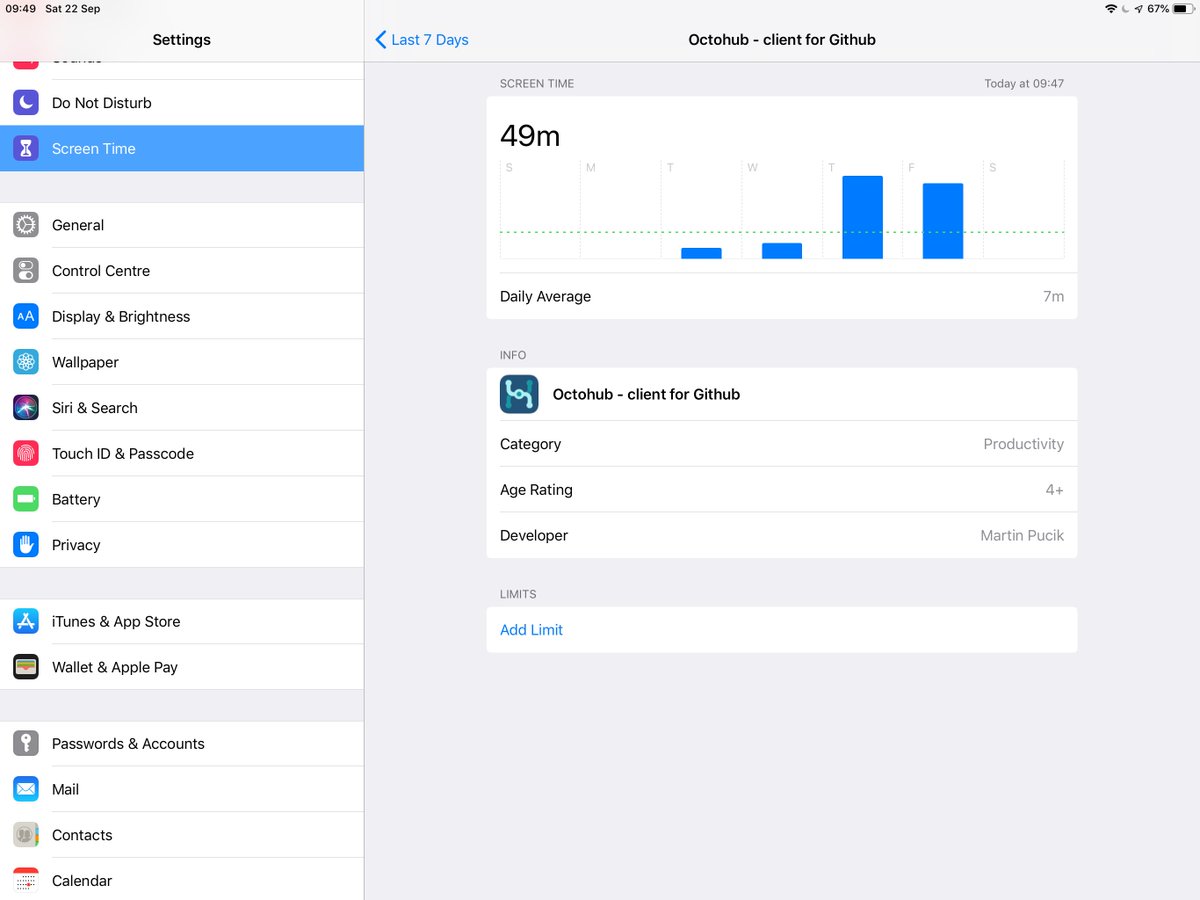This screenshot has height=900, width=1200.
Task: Tap the Control Centre toggles icon
Action: pos(26,271)
